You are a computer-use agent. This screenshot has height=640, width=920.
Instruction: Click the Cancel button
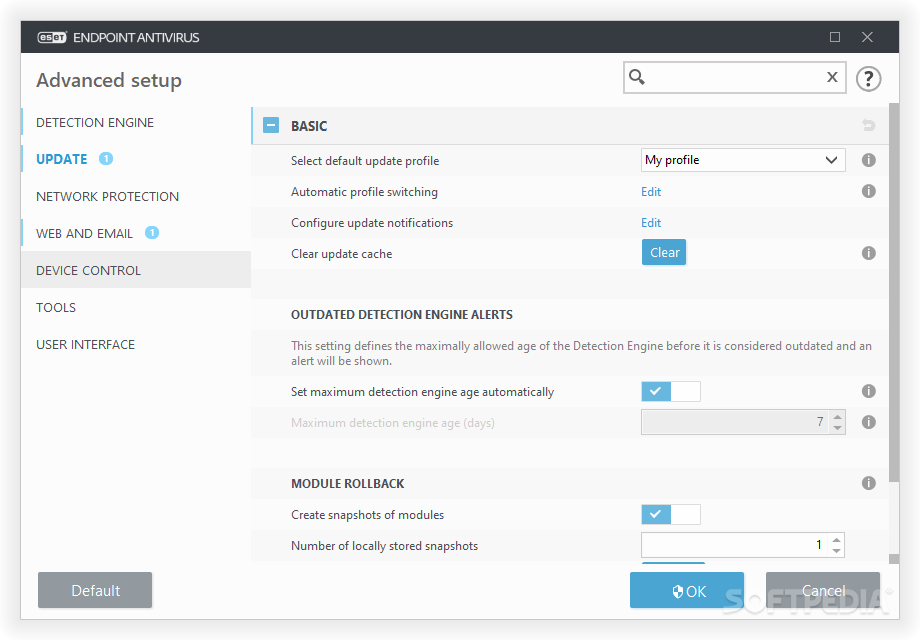tap(823, 590)
